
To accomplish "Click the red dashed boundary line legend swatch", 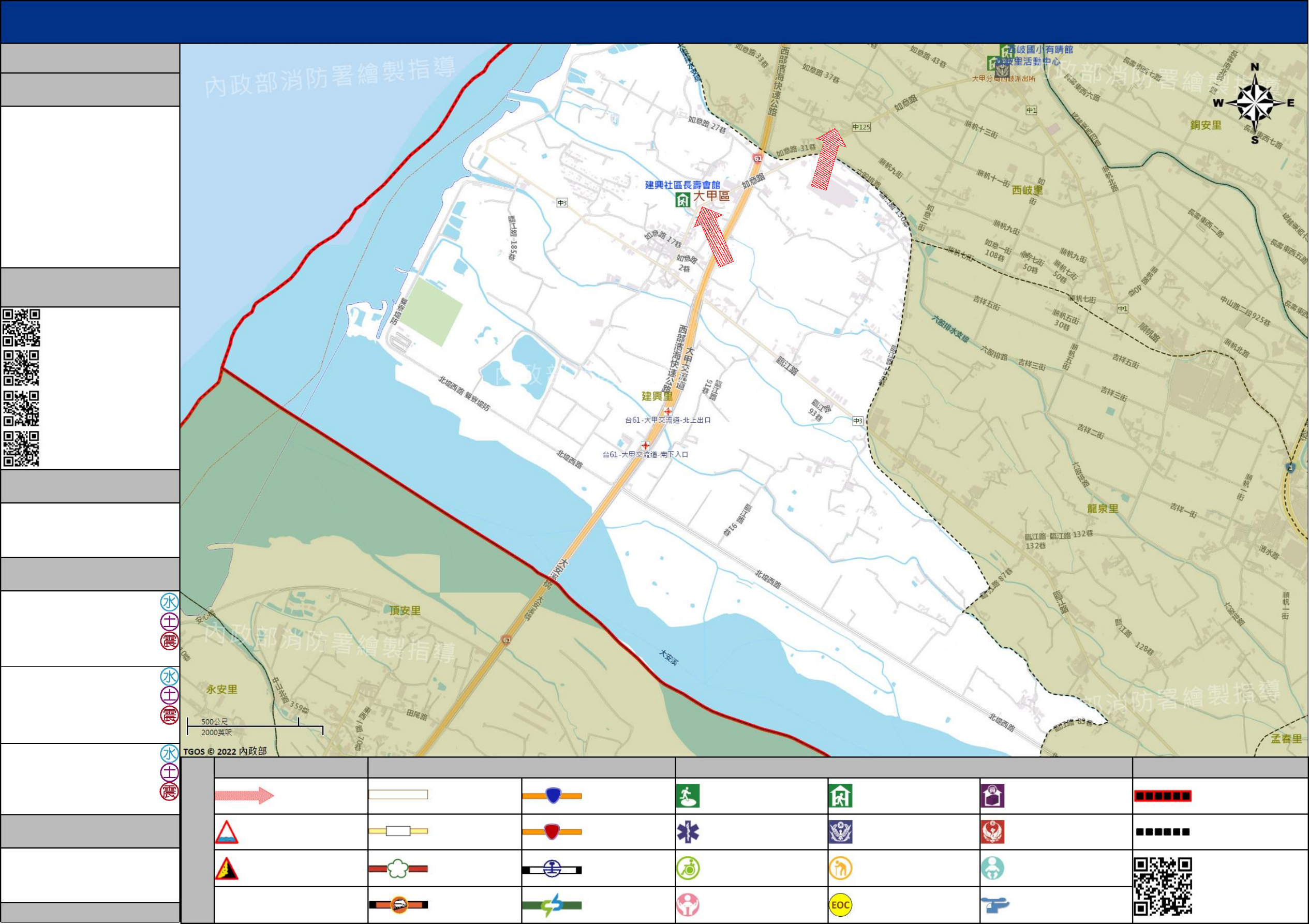I will 1163,796.
